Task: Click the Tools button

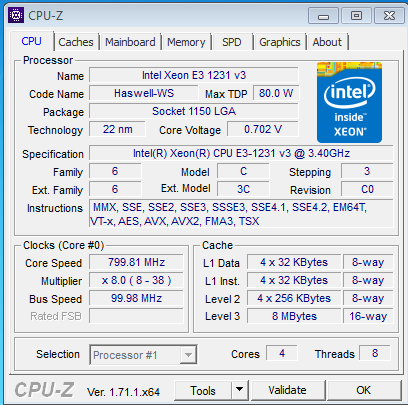Action: pyautogui.click(x=203, y=390)
